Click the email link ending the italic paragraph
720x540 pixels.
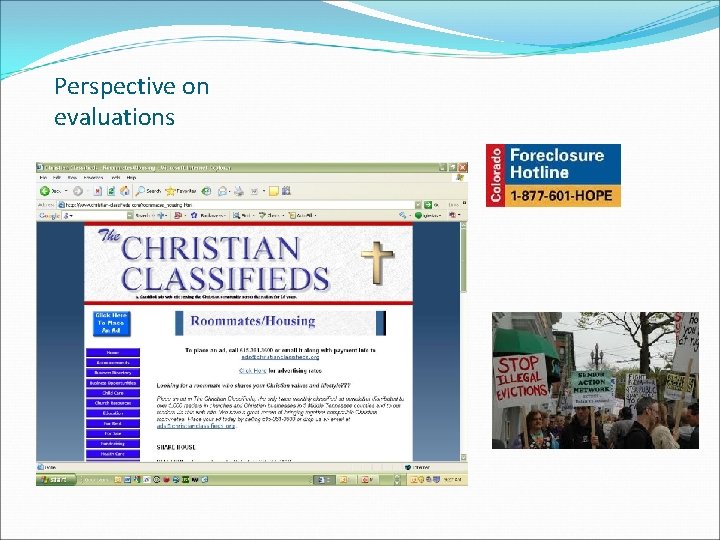point(196,426)
